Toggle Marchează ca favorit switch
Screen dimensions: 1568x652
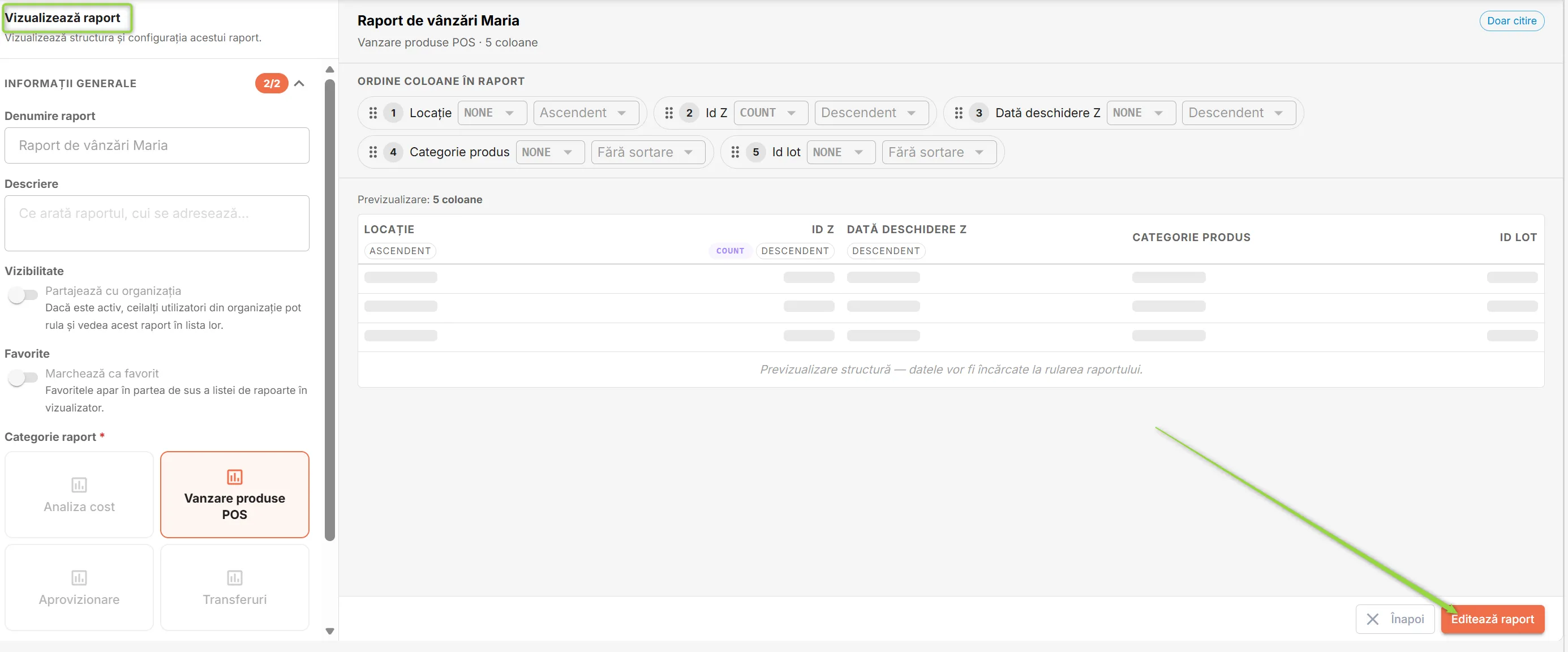pos(23,378)
